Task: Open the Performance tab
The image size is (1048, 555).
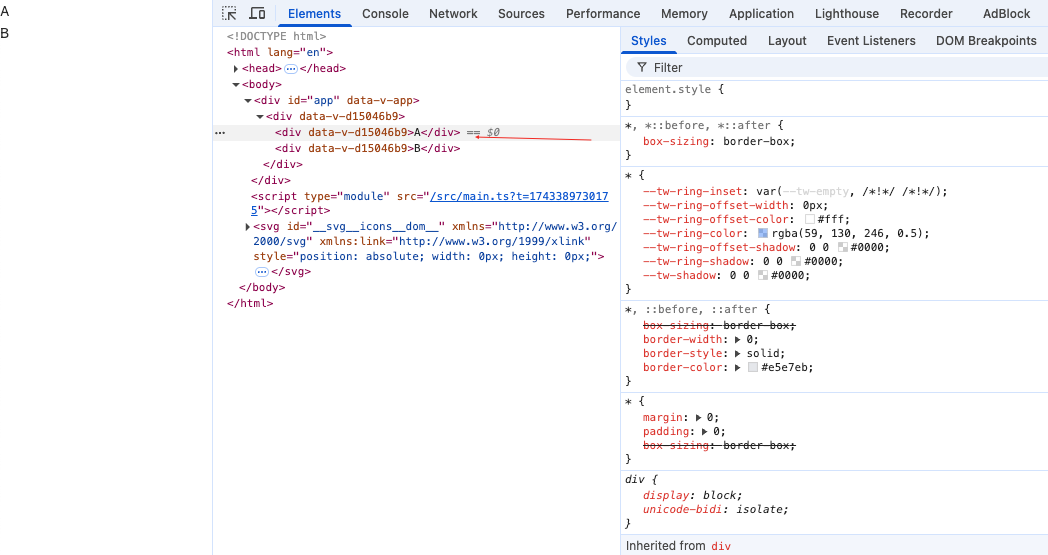Action: [x=603, y=13]
